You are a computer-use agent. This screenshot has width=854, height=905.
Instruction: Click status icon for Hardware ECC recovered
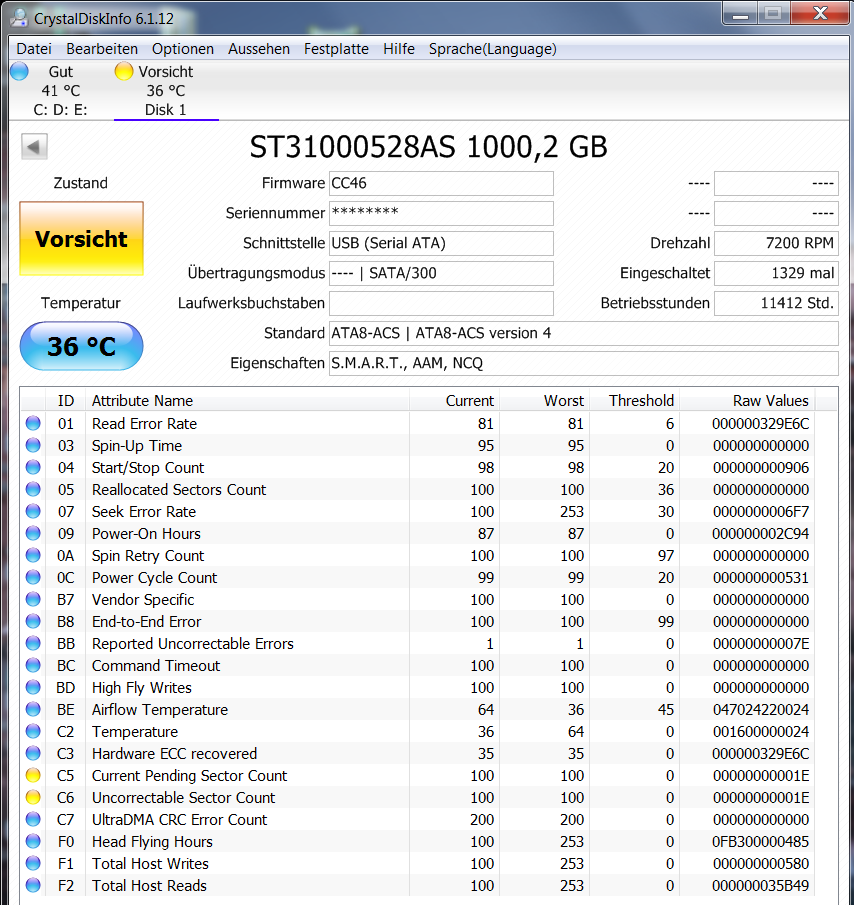tap(33, 753)
